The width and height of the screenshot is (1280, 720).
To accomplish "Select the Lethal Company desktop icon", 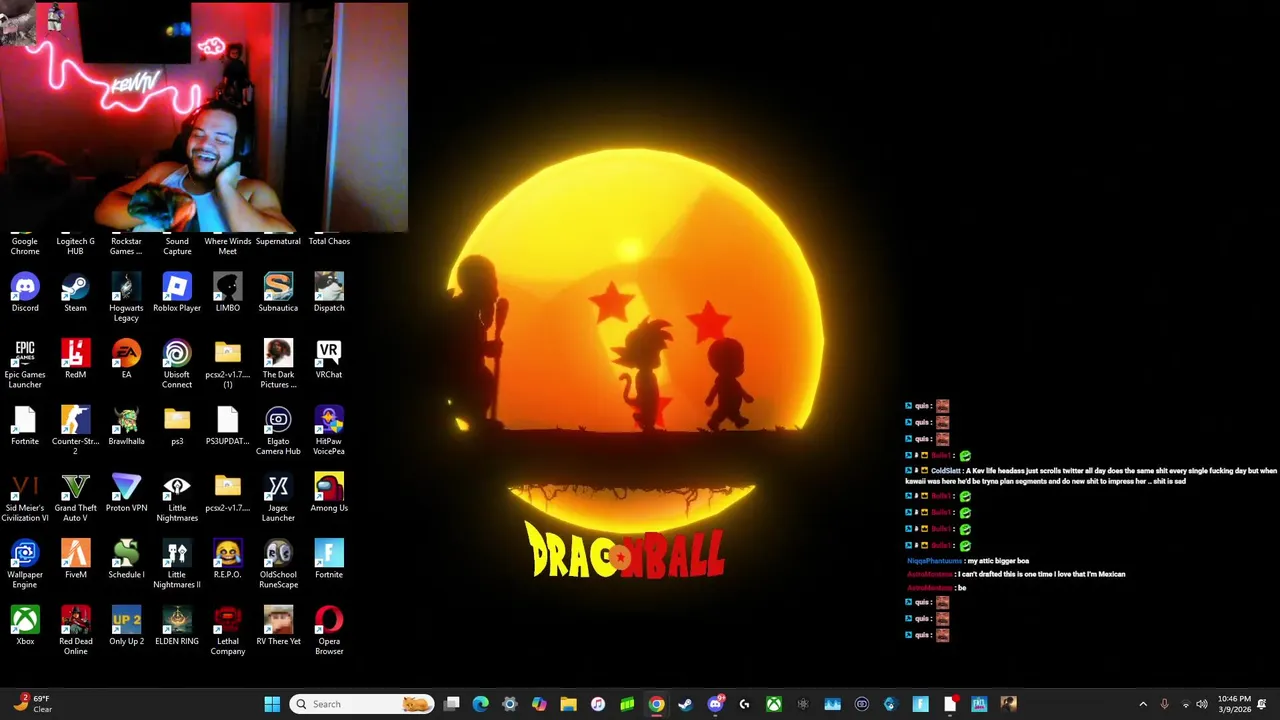I will 228,632.
